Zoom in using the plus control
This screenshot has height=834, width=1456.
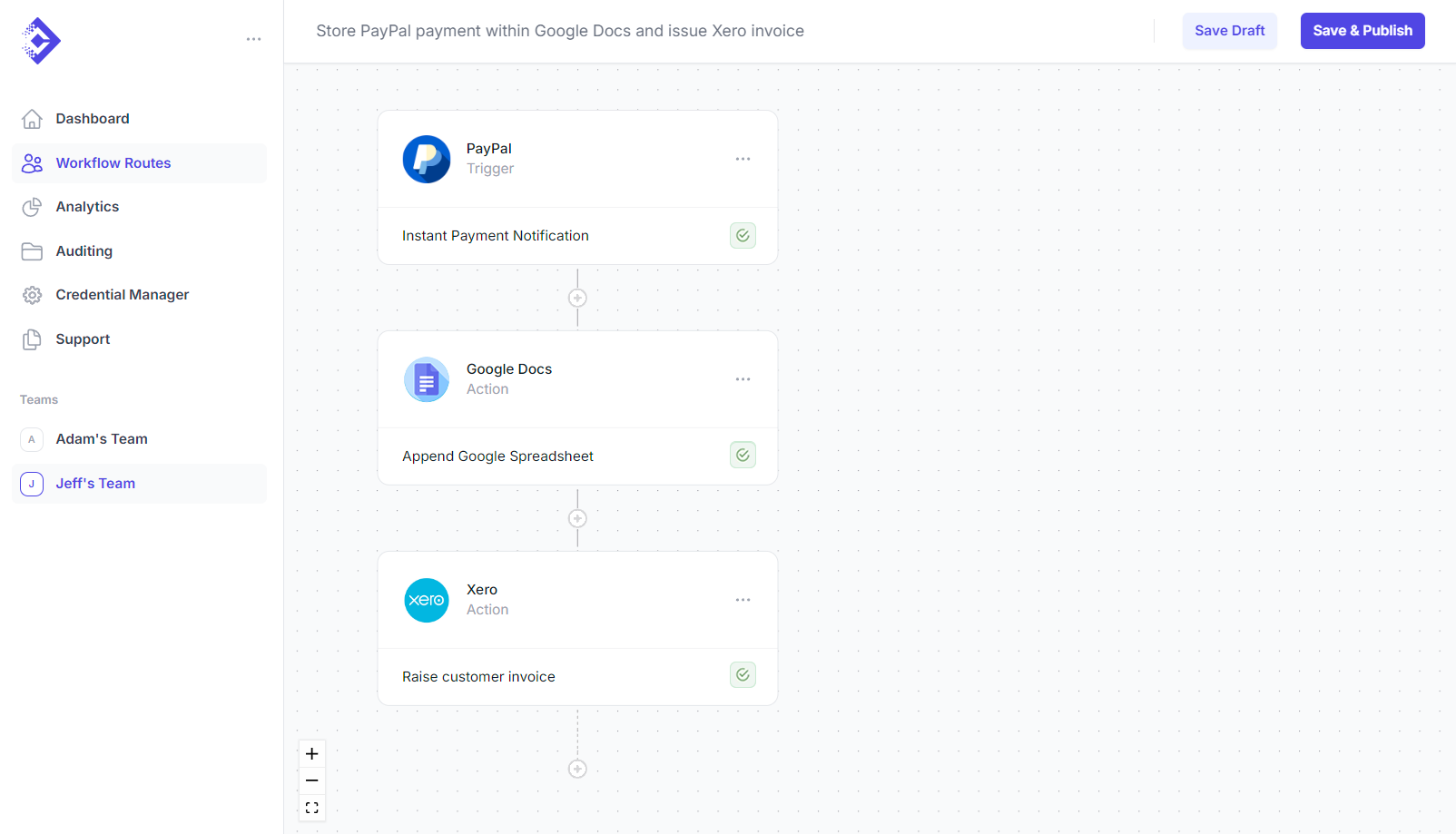pyautogui.click(x=311, y=753)
